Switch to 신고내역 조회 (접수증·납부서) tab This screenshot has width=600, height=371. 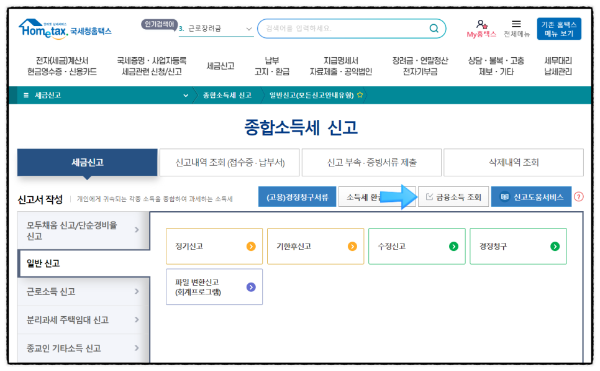click(x=230, y=163)
